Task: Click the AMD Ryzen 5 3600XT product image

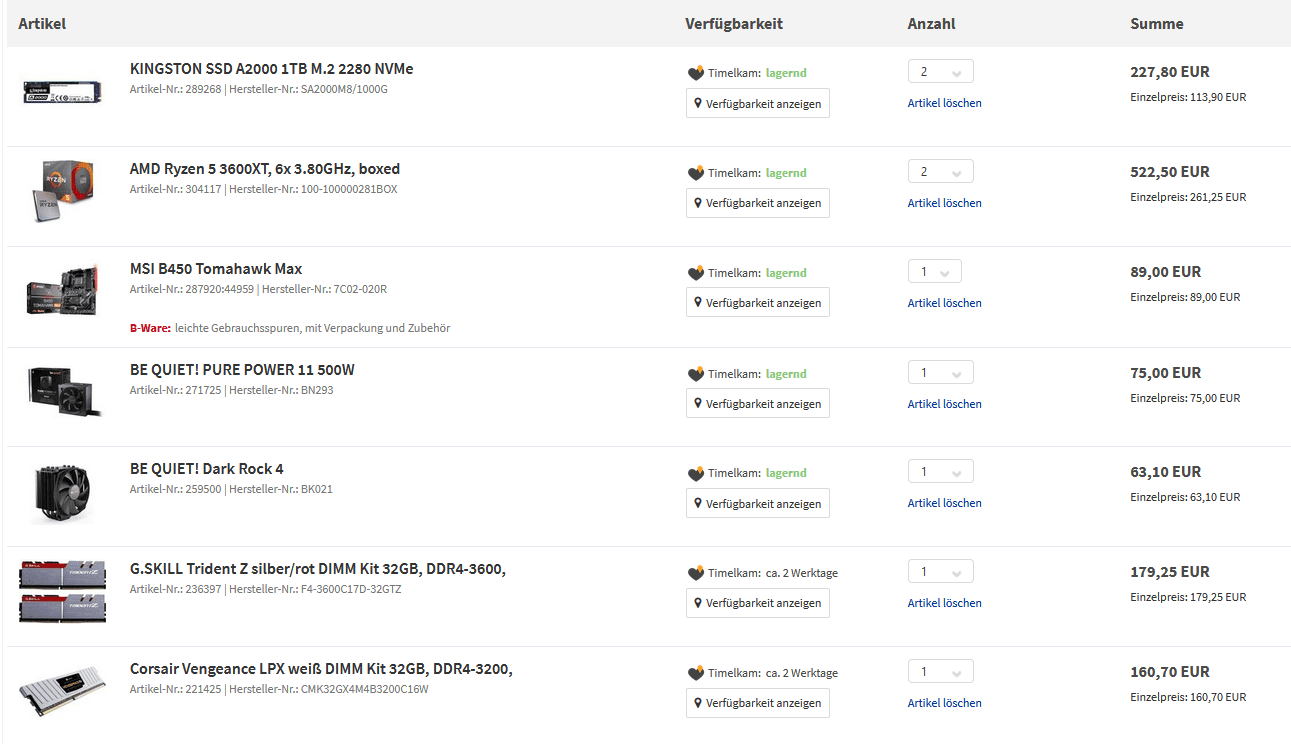Action: point(62,190)
